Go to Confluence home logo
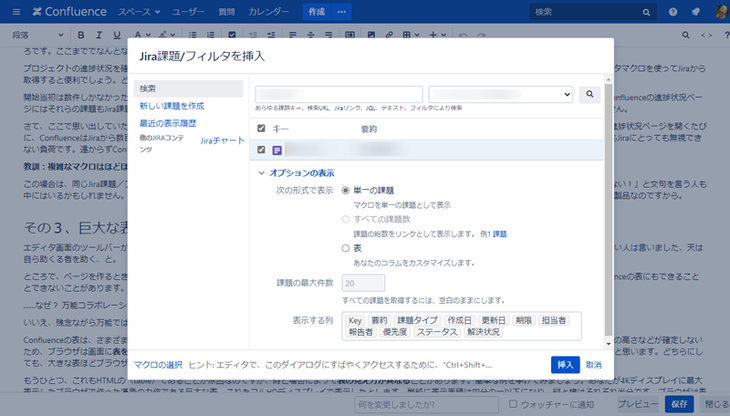The width and height of the screenshot is (730, 416). pos(69,12)
